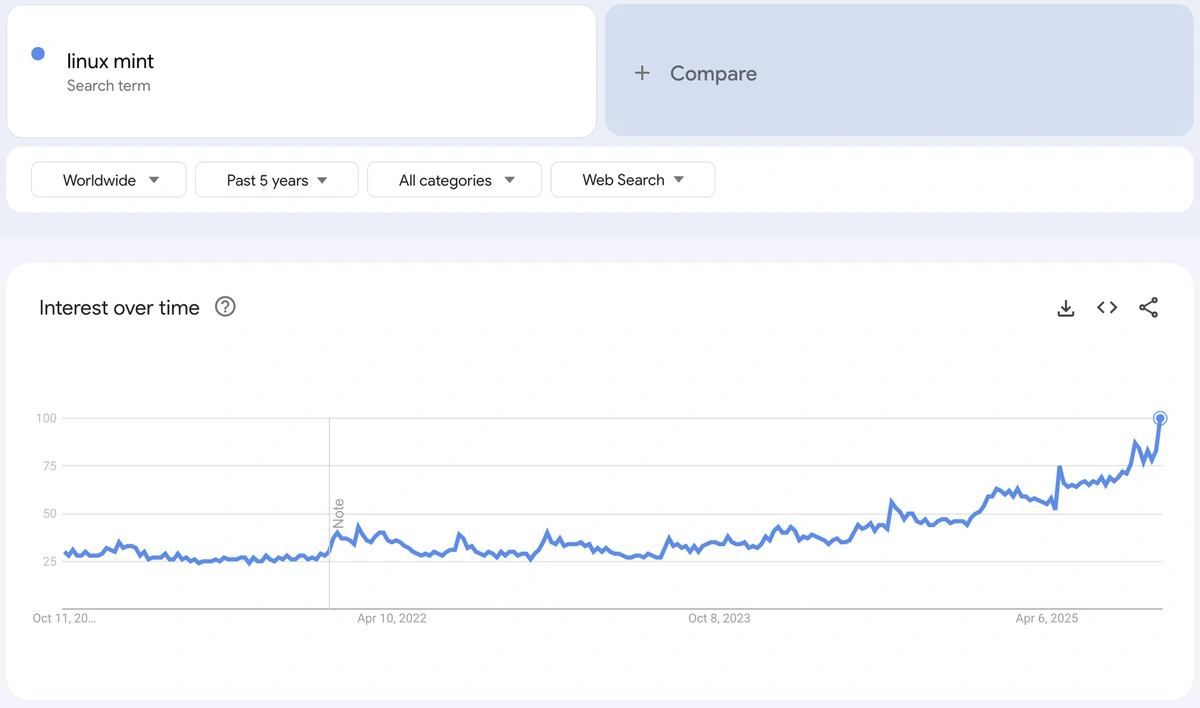This screenshot has height=708, width=1200.
Task: Click the Apr 10, 2022 axis label
Action: [391, 618]
